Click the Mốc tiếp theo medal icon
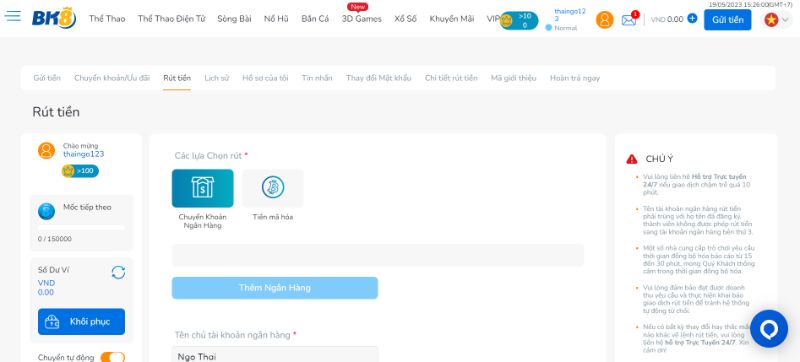The height and width of the screenshot is (362, 800). click(x=46, y=211)
